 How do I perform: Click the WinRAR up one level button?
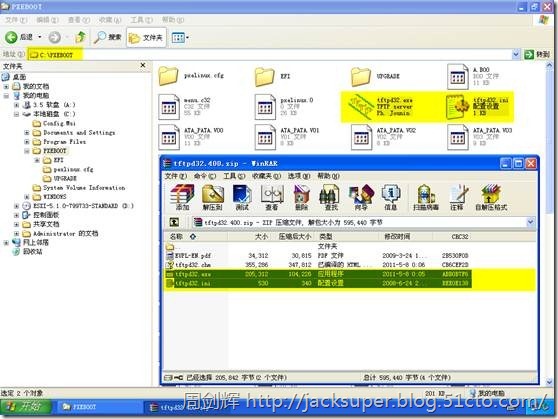[x=174, y=222]
